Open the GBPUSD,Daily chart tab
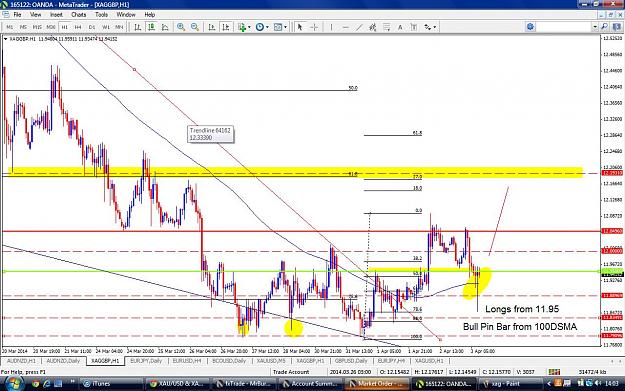The height and width of the screenshot is (391, 625). (351, 361)
